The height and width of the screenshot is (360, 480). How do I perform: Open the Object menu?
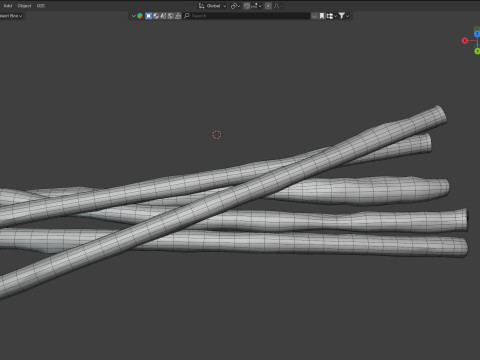pyautogui.click(x=24, y=6)
